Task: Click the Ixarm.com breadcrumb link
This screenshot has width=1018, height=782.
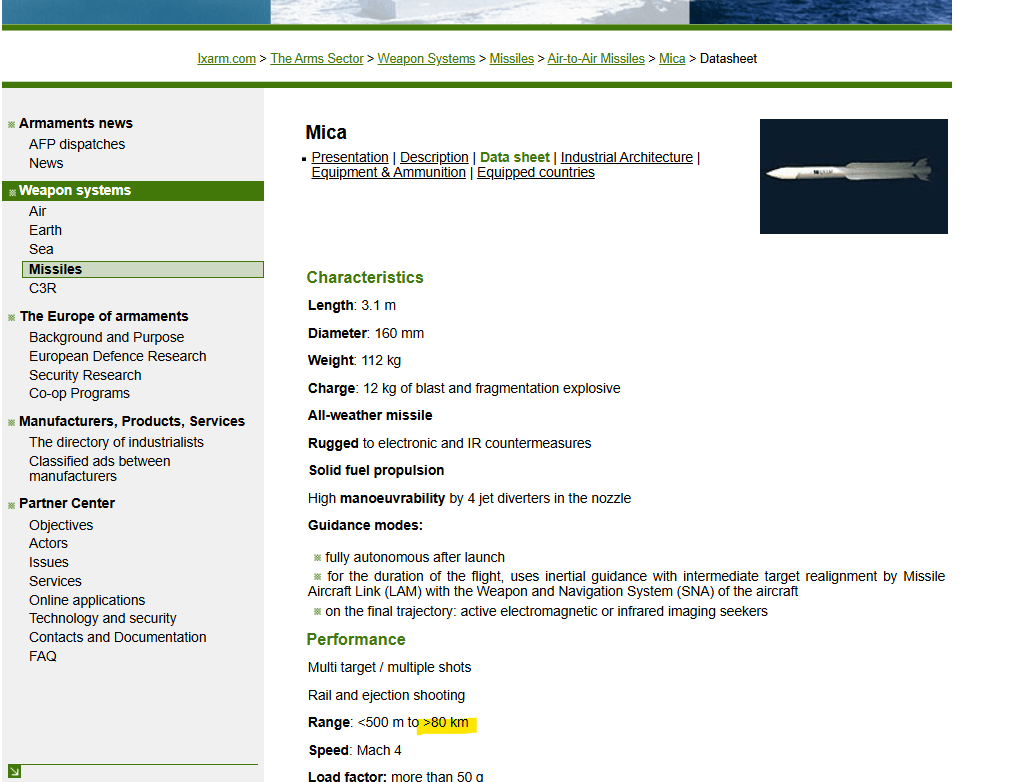Action: (226, 59)
